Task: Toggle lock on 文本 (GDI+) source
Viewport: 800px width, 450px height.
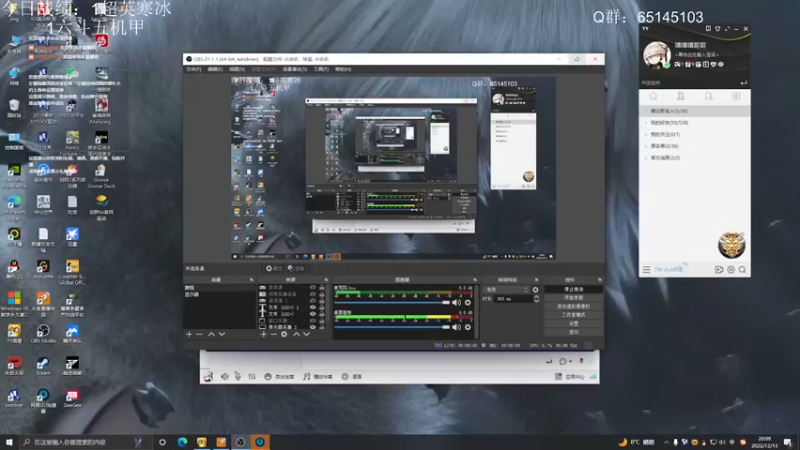Action: [321, 314]
